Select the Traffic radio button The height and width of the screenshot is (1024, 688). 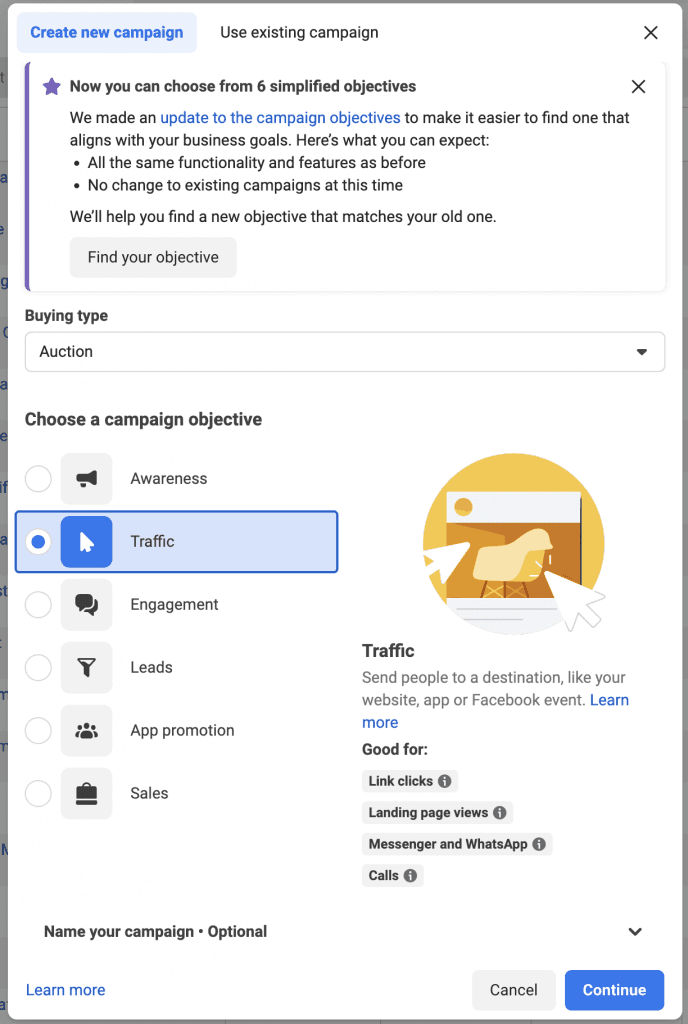coord(39,541)
